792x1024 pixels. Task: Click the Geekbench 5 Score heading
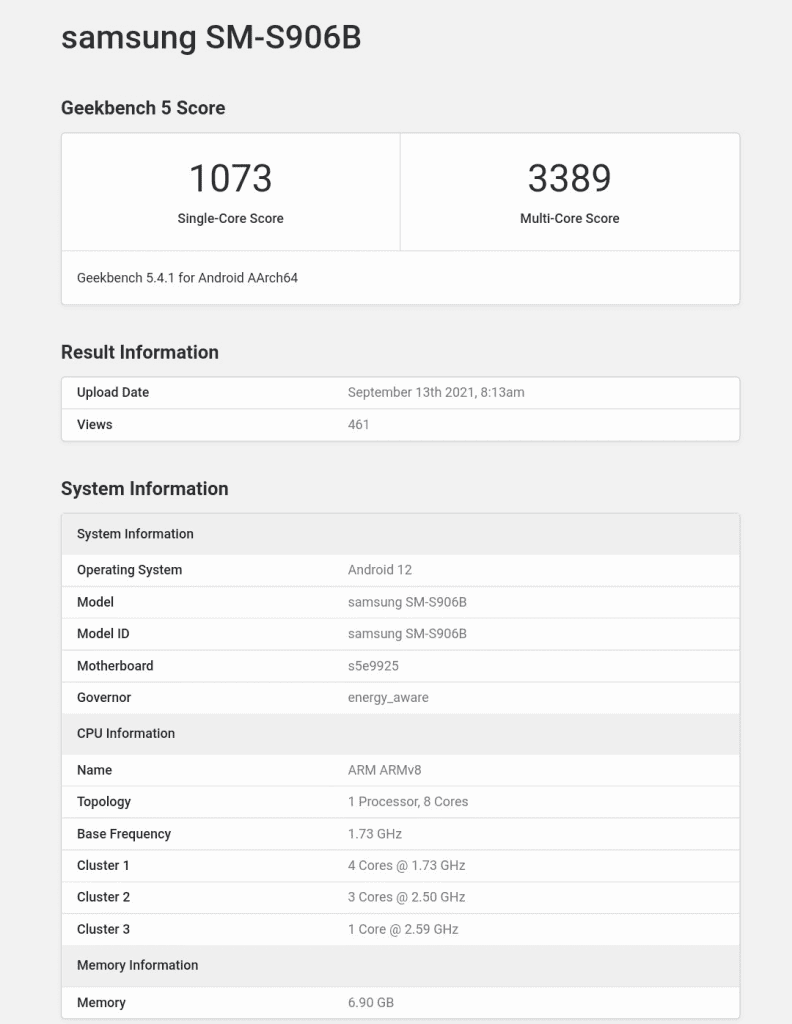pyautogui.click(x=143, y=108)
